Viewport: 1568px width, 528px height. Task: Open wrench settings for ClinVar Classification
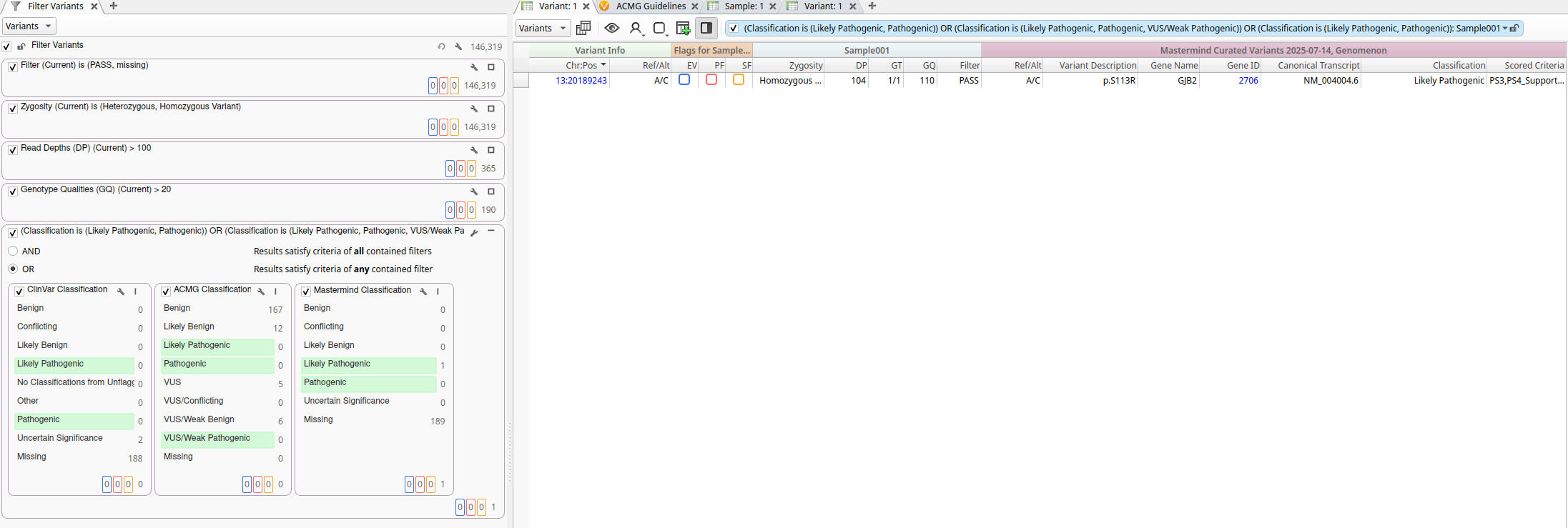coord(121,291)
